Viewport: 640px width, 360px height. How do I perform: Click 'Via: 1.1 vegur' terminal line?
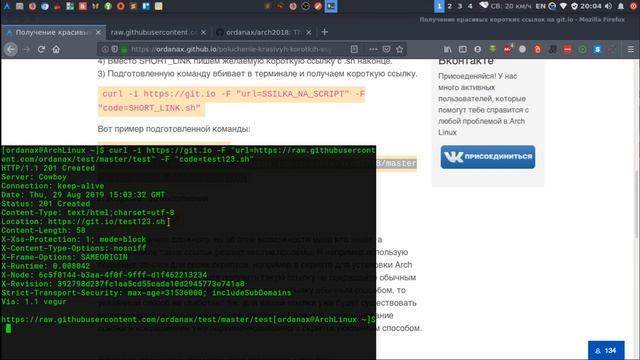click(x=34, y=302)
